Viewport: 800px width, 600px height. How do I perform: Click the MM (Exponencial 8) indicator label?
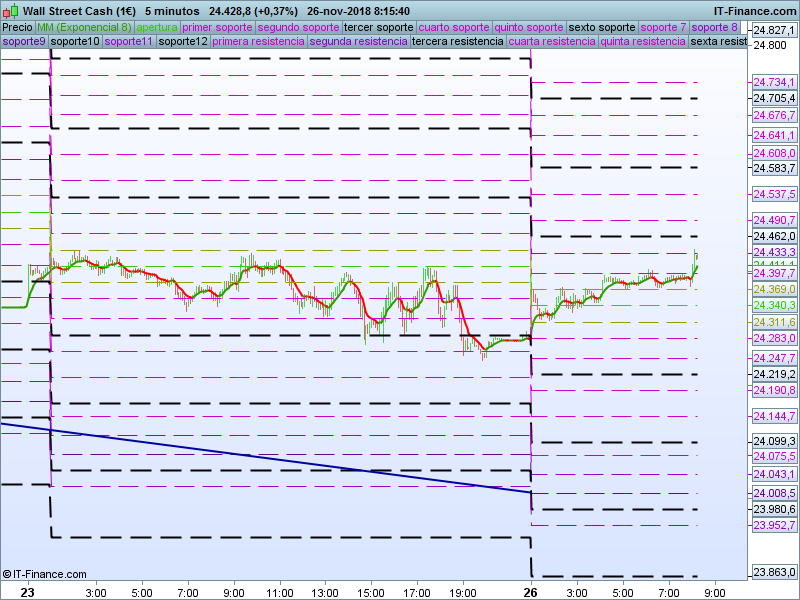tap(84, 27)
